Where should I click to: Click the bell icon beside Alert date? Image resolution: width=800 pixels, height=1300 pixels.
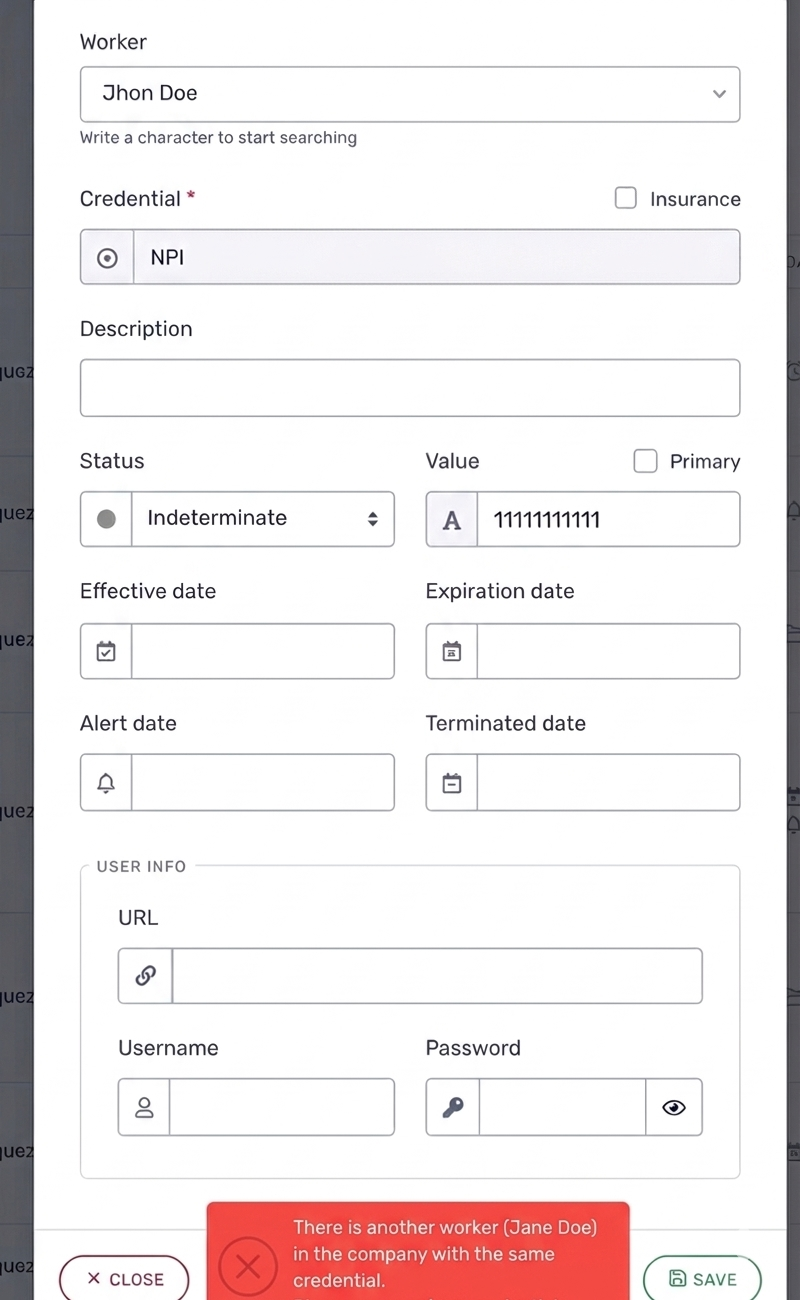click(x=106, y=783)
